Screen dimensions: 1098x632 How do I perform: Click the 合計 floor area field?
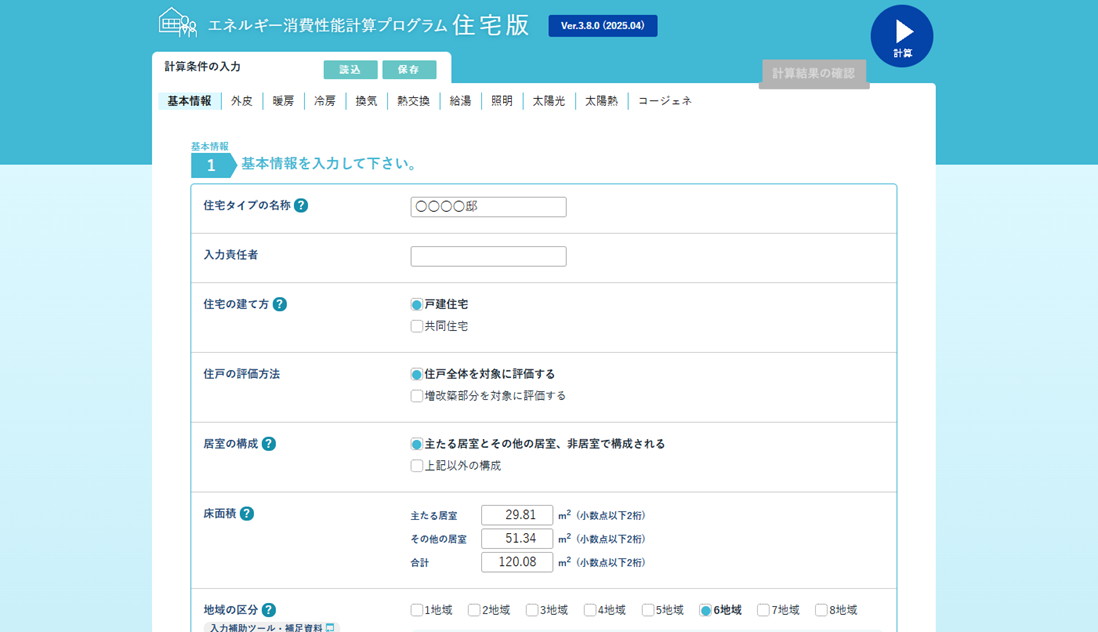[517, 562]
